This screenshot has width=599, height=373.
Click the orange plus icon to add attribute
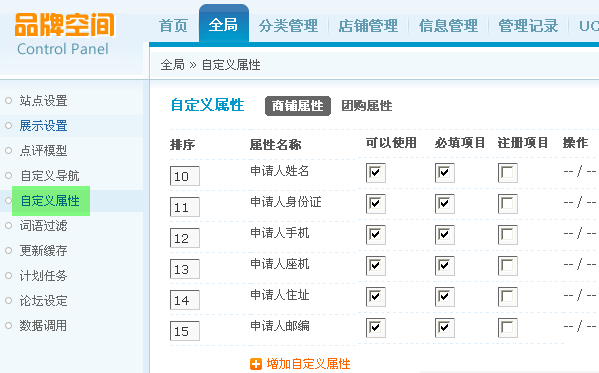tap(256, 364)
